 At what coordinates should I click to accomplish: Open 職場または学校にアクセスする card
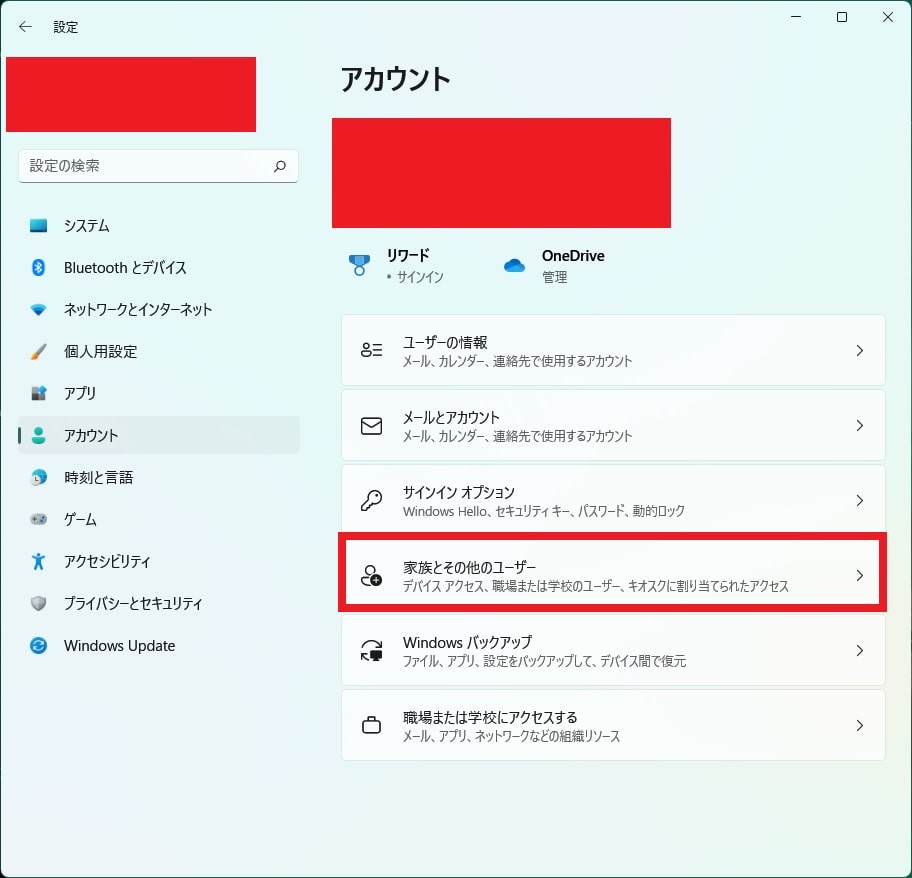(613, 725)
